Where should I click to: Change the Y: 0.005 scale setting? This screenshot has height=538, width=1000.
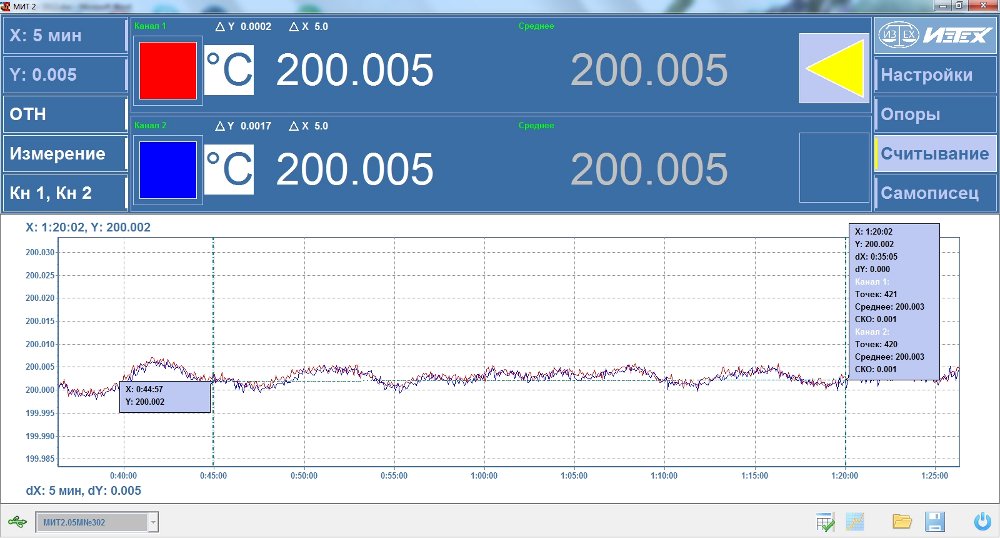pos(64,75)
